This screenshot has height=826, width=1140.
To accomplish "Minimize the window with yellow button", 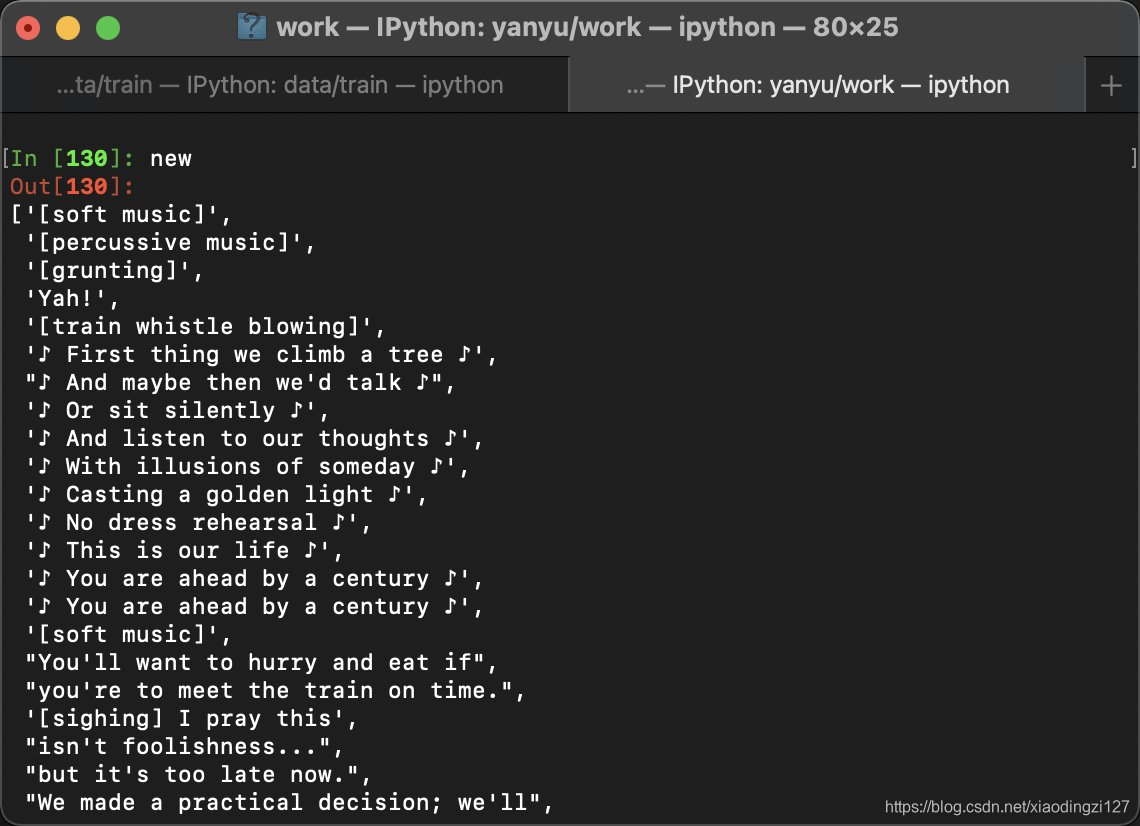I will pyautogui.click(x=68, y=28).
